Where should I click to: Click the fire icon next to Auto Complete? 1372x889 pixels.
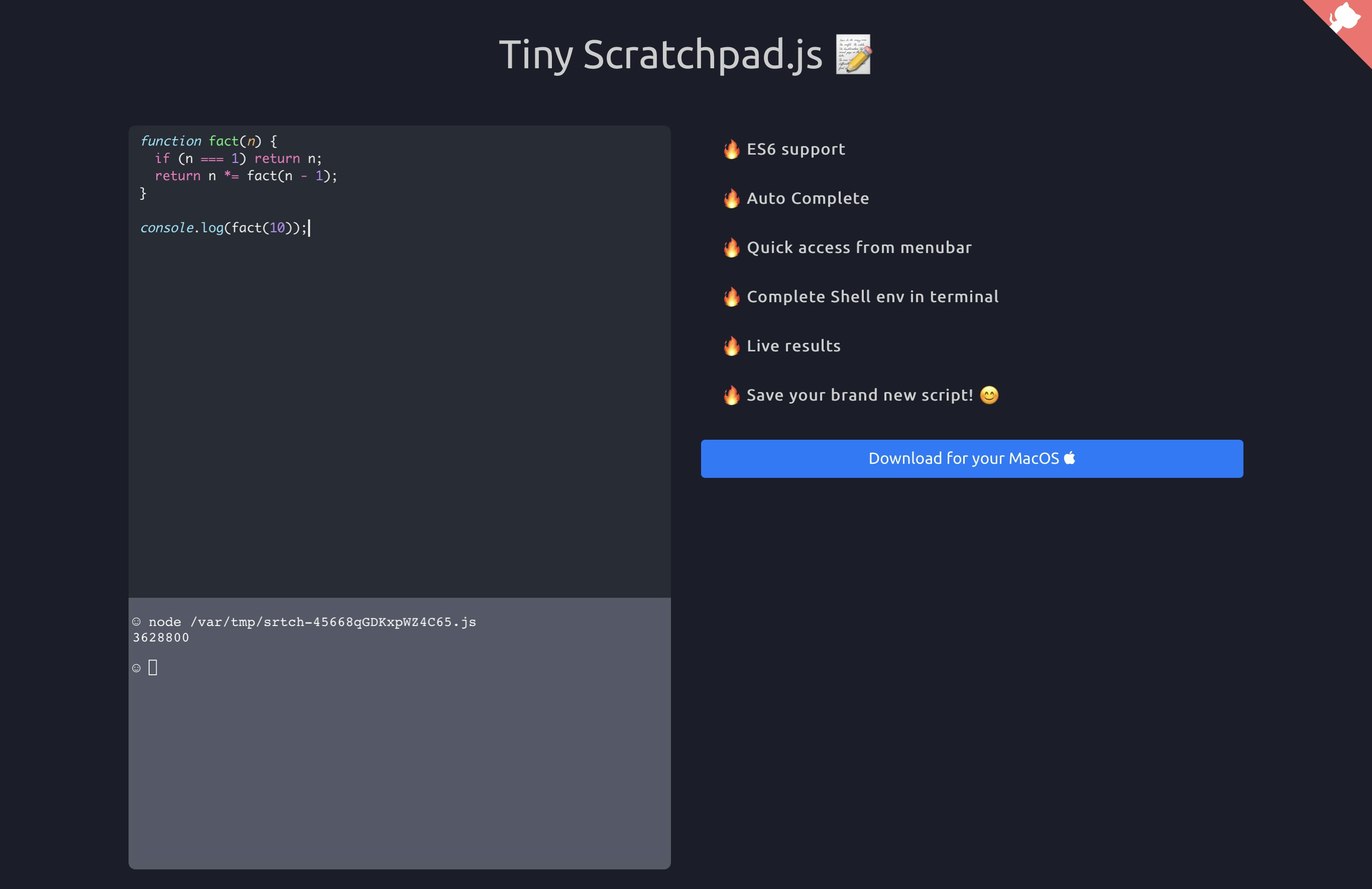(731, 198)
